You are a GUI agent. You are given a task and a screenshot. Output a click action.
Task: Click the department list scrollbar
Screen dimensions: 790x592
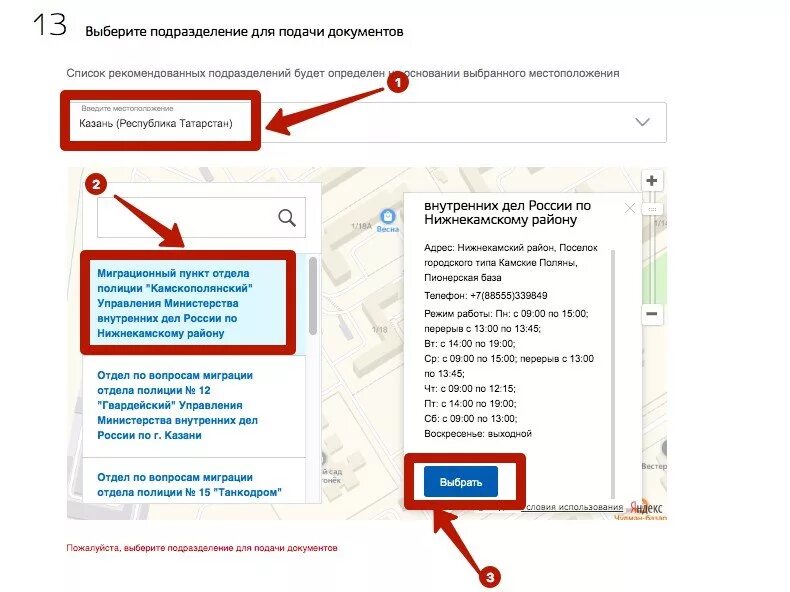[313, 296]
